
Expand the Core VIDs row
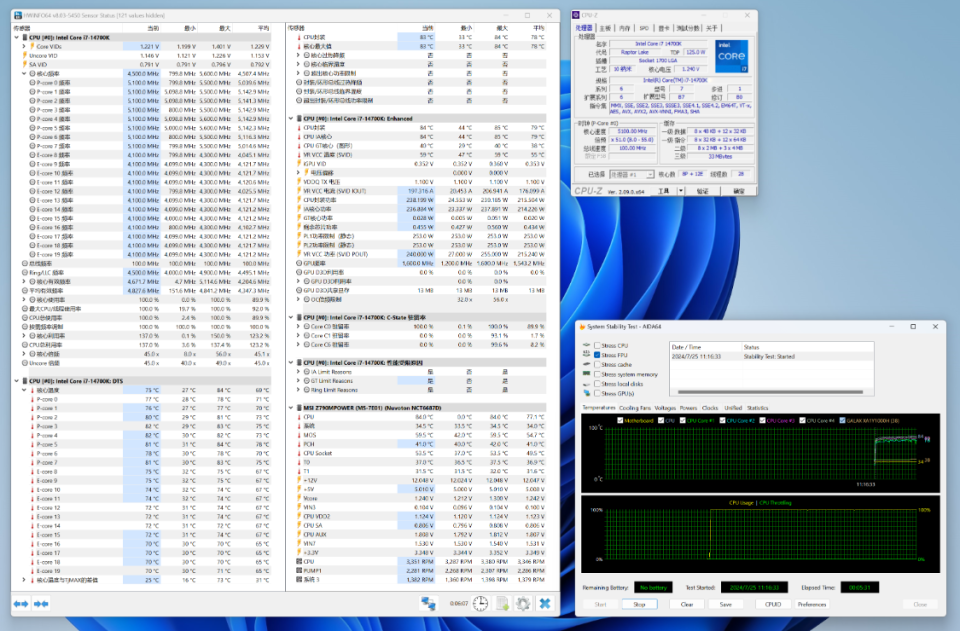click(x=24, y=47)
